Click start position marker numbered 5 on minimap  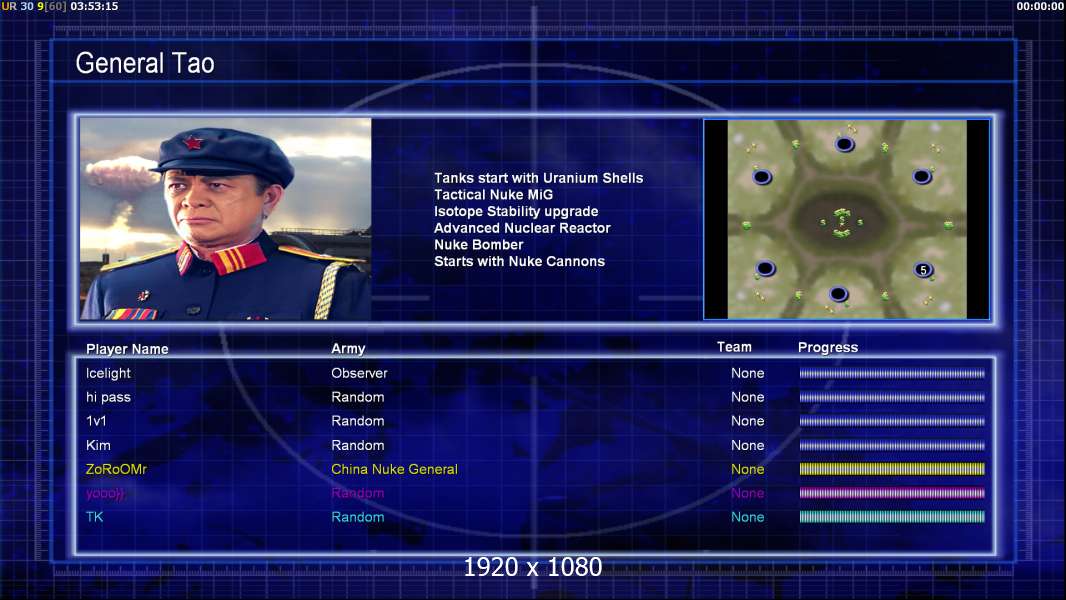point(923,270)
